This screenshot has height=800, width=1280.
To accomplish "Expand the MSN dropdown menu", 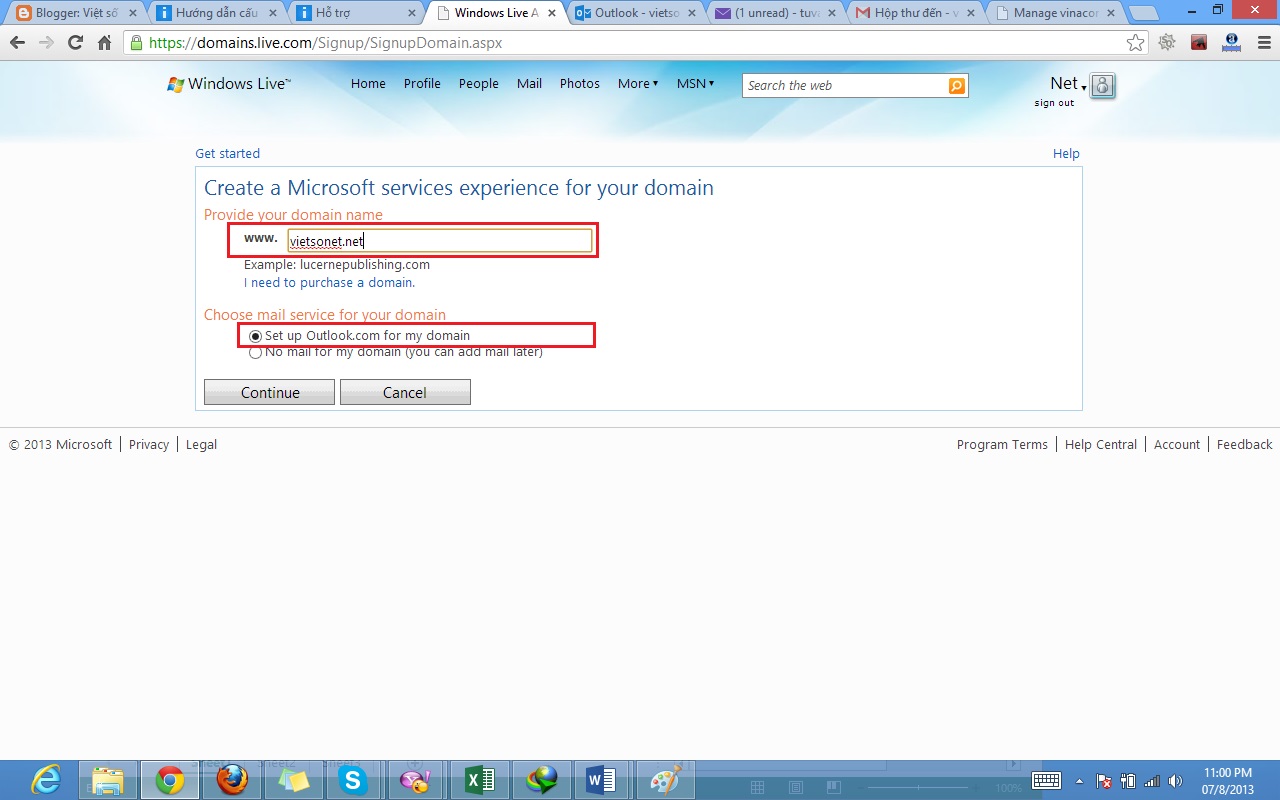I will [x=695, y=84].
